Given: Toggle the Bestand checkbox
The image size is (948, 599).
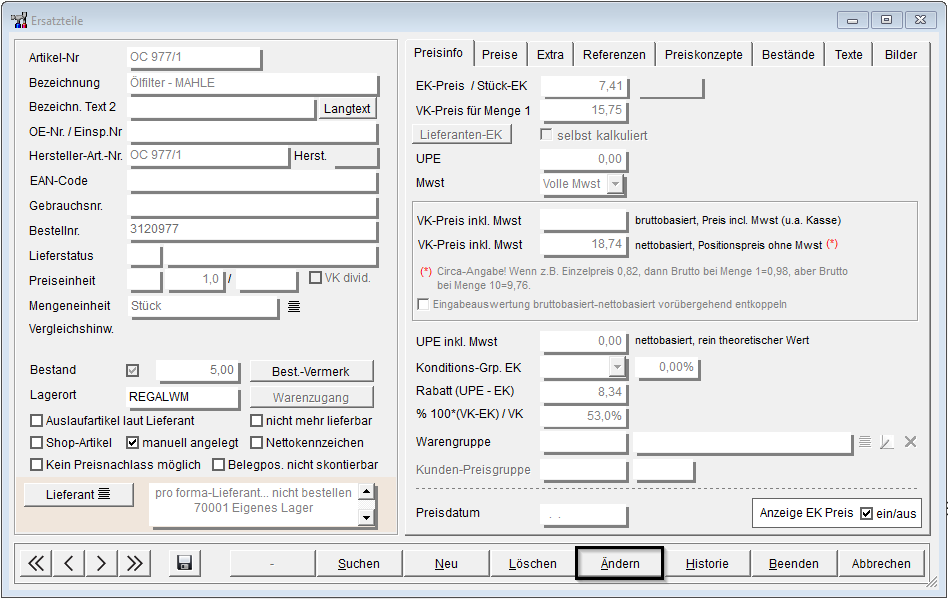Looking at the screenshot, I should 132,370.
